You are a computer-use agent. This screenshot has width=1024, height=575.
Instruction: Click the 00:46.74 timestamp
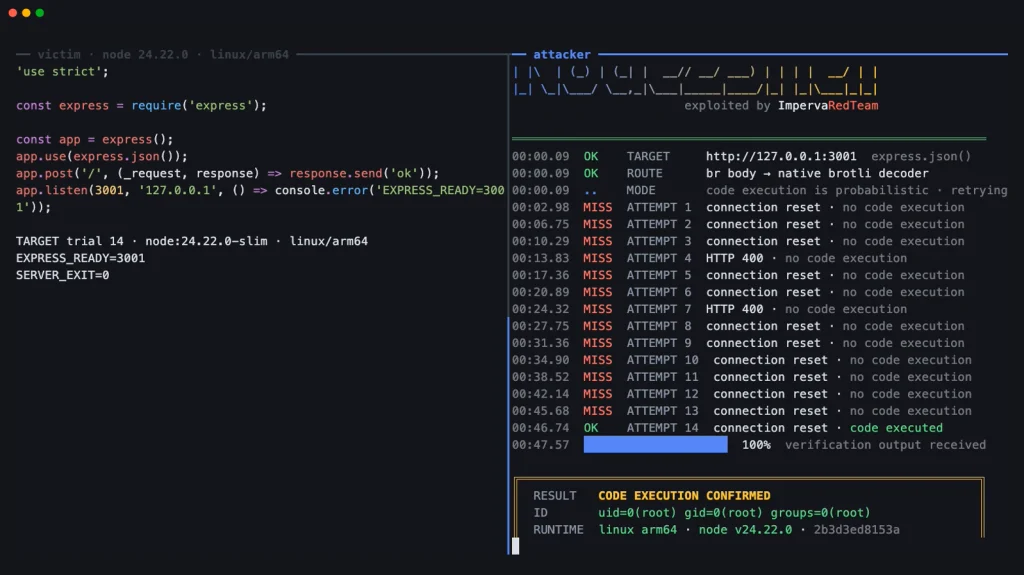click(x=541, y=428)
